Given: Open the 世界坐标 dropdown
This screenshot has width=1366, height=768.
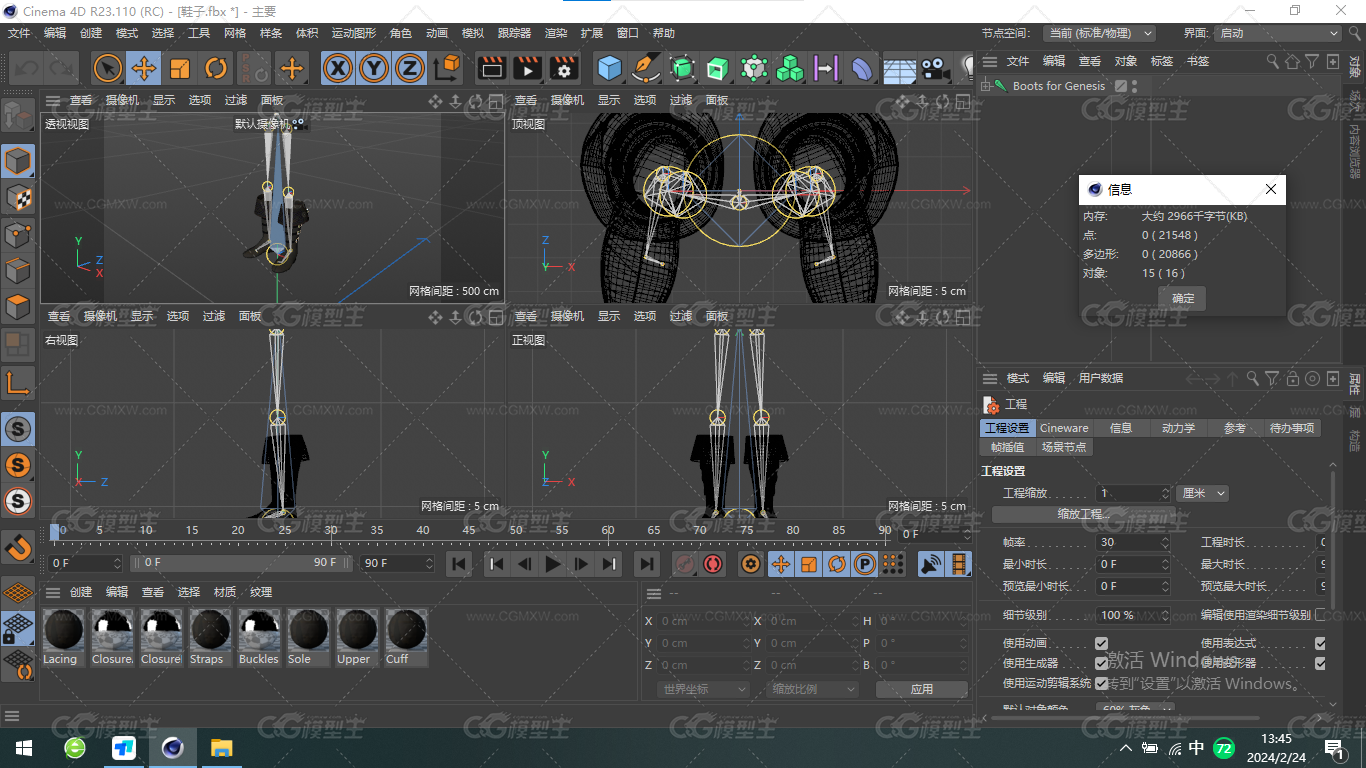Looking at the screenshot, I should pyautogui.click(x=704, y=689).
